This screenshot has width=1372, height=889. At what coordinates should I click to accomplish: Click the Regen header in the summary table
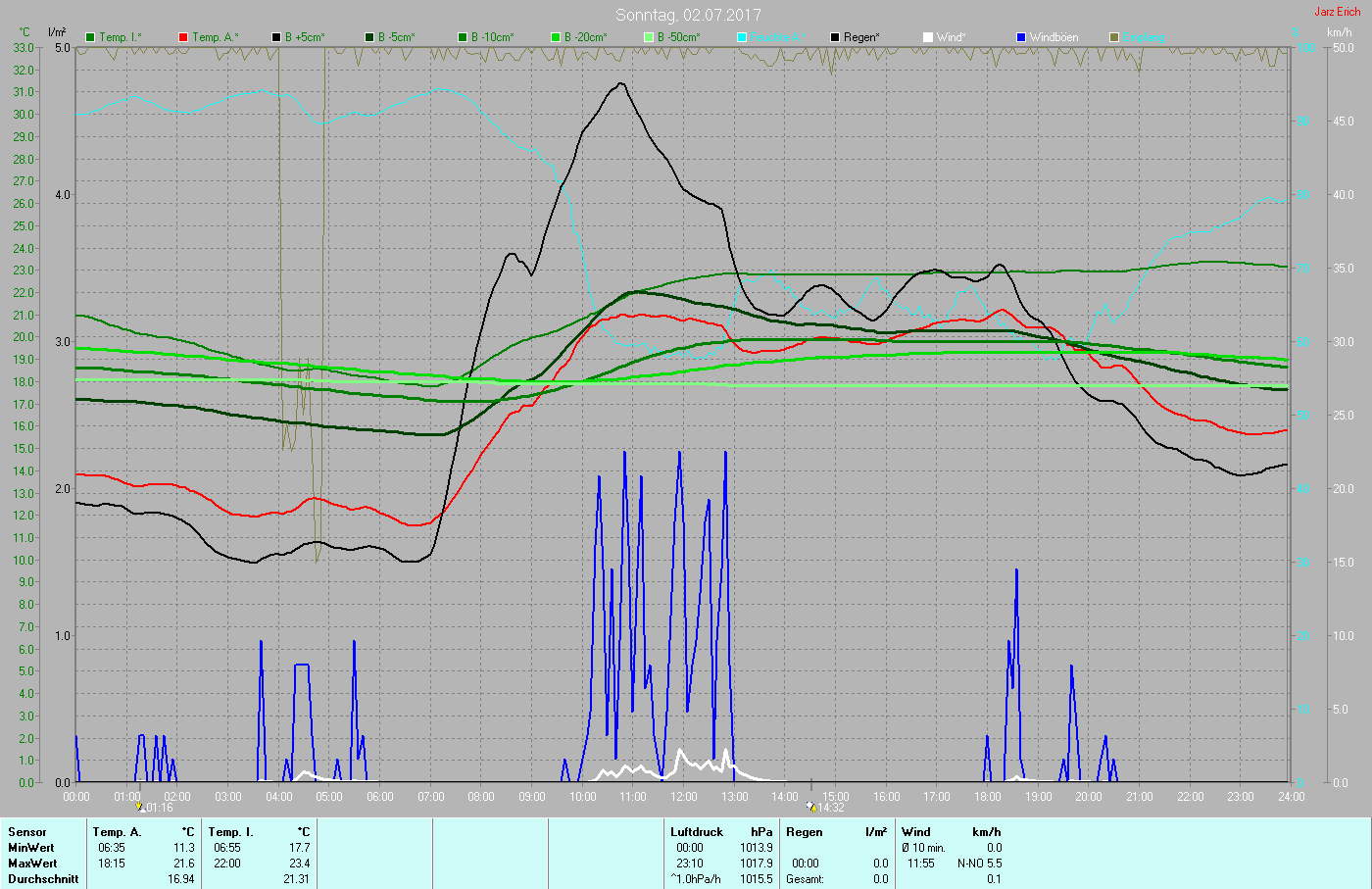(x=805, y=832)
